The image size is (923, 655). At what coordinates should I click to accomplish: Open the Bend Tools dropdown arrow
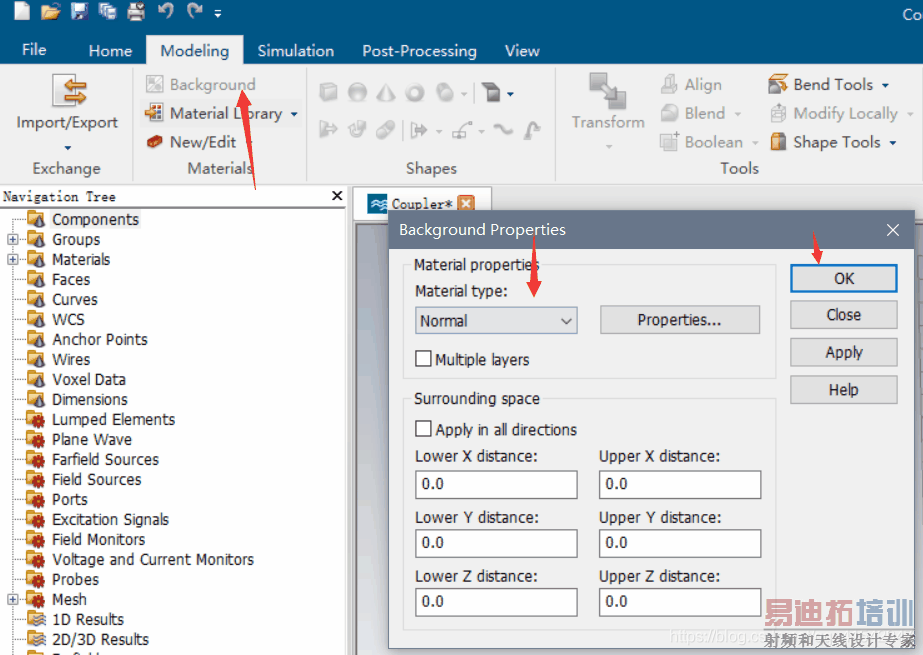885,85
